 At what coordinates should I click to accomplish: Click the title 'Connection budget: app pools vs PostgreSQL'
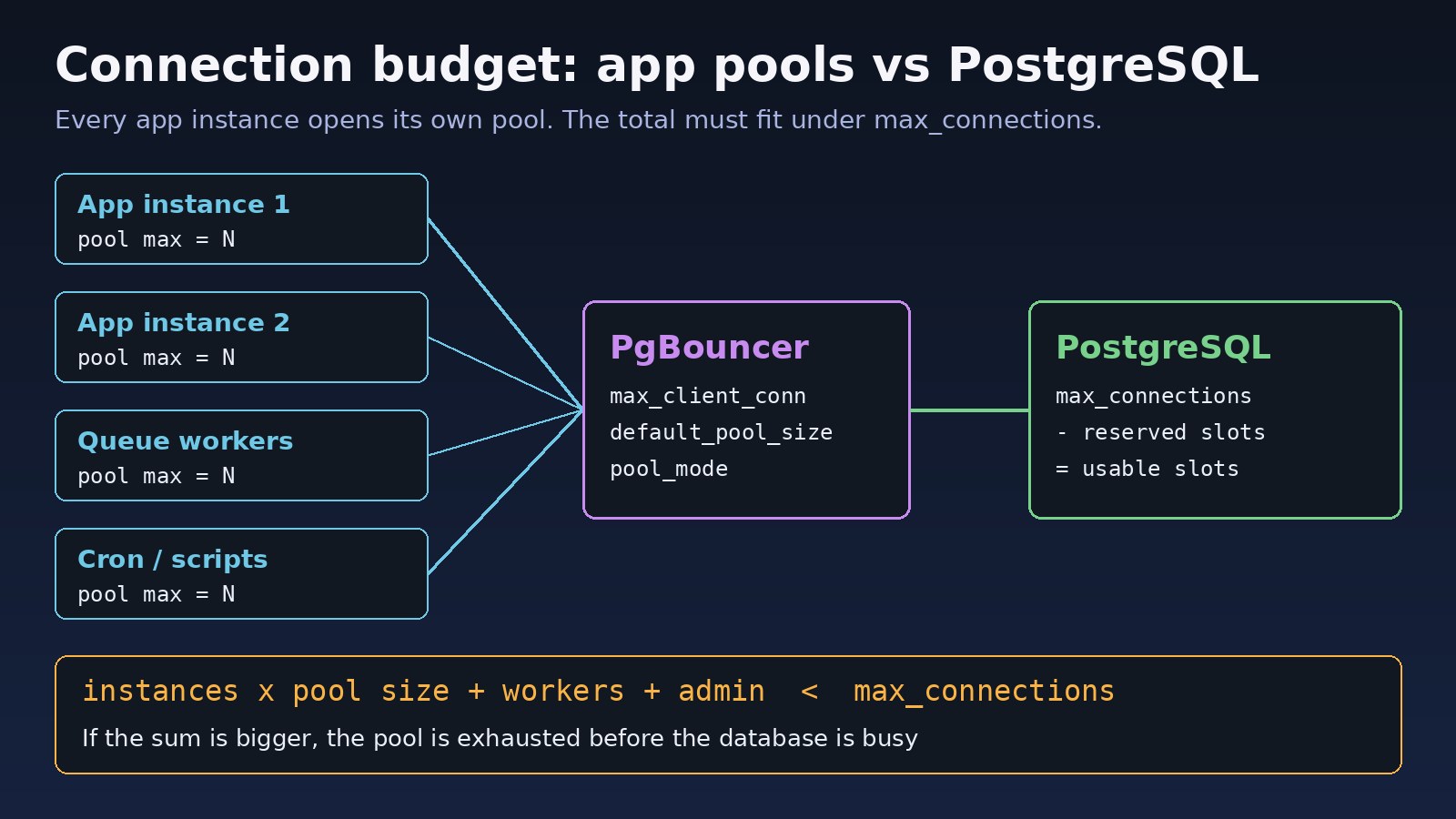tap(656, 66)
